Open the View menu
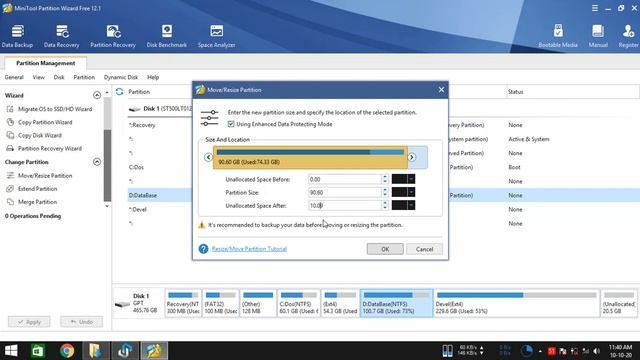Image resolution: width=640 pixels, height=360 pixels. [x=38, y=77]
